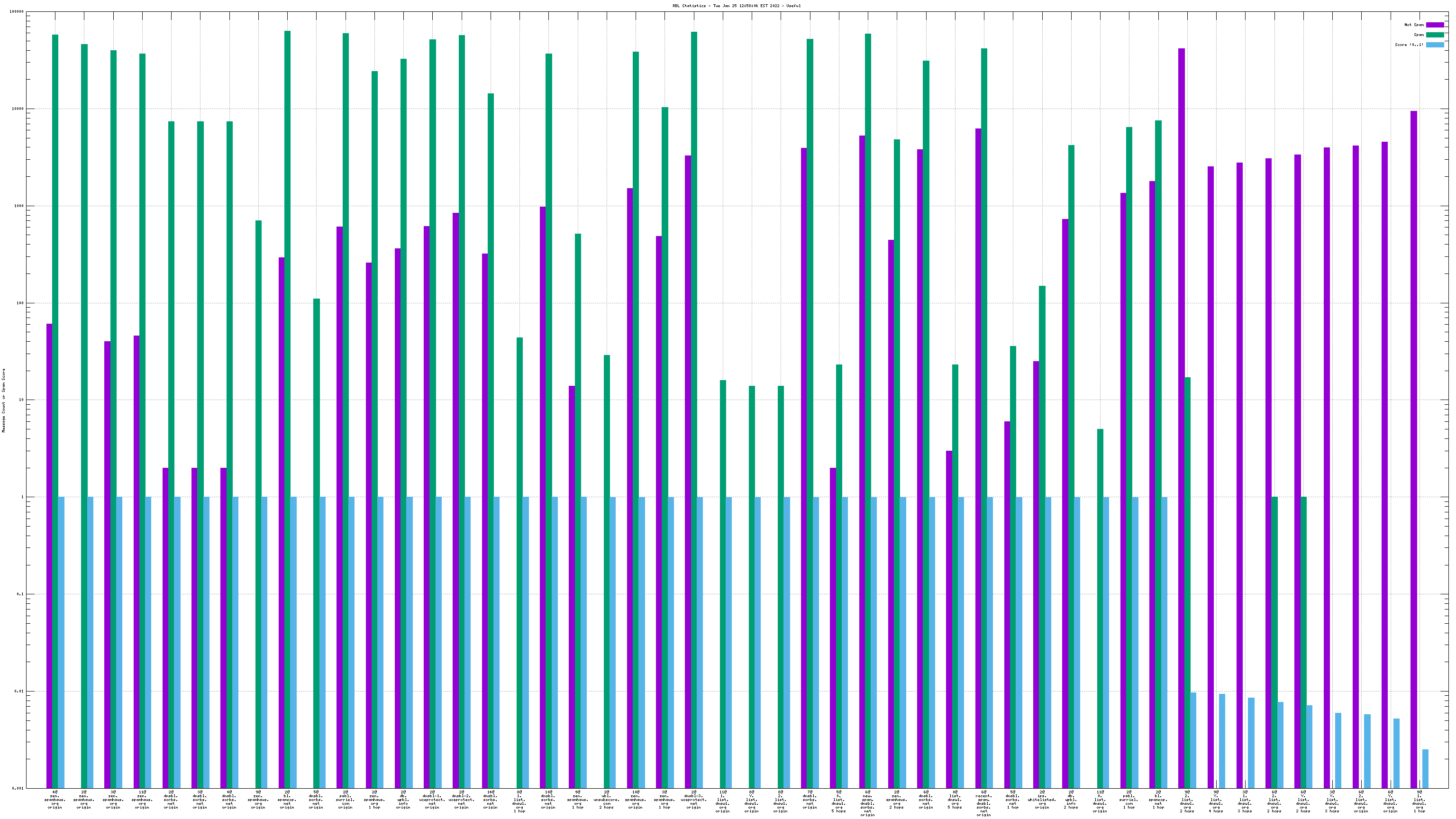Image resolution: width=1456 pixels, height=819 pixels.
Task: Click the purple Not Spam legend swatch
Action: [x=1435, y=25]
